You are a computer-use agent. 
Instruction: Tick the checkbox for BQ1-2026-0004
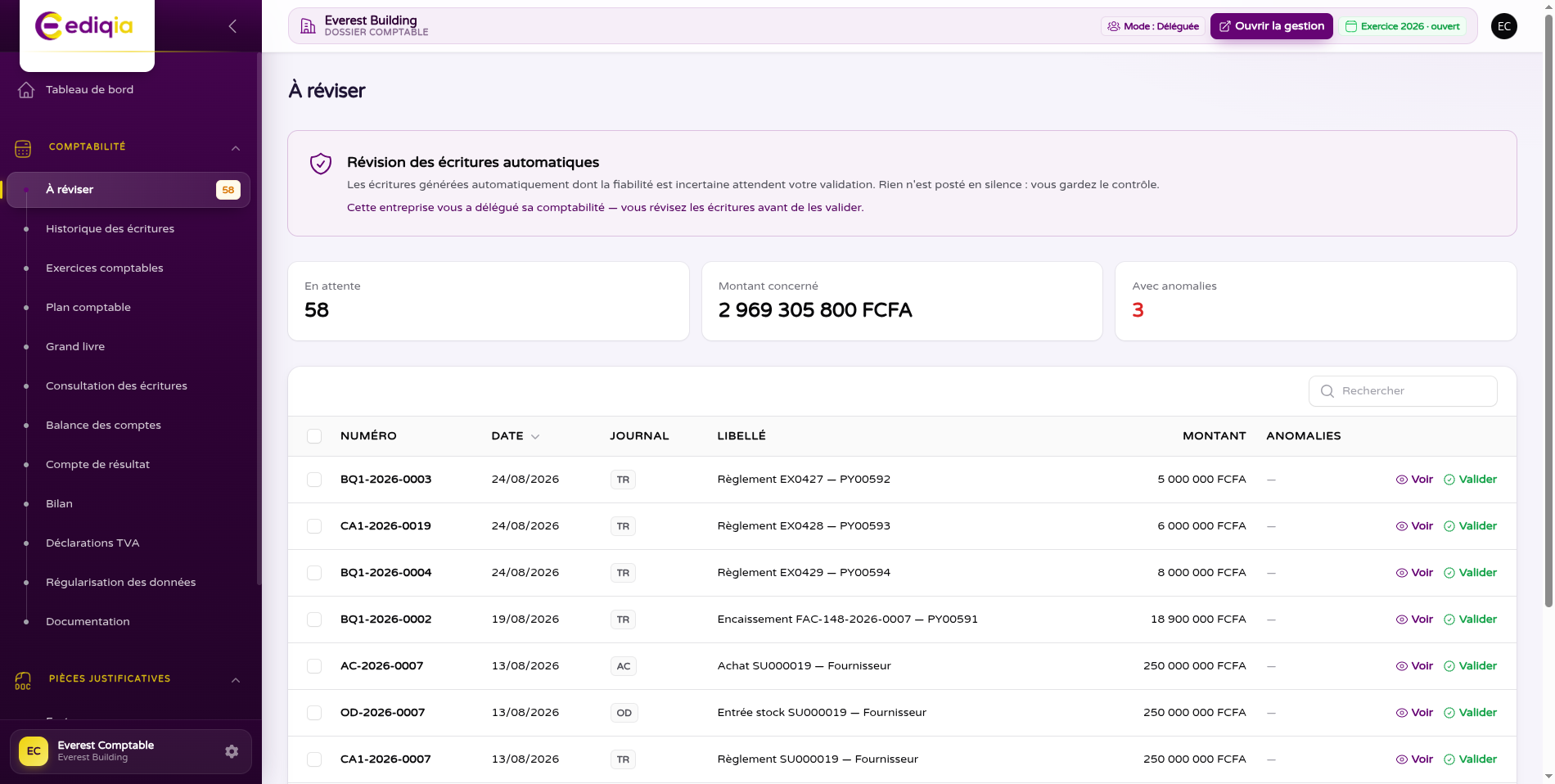314,573
